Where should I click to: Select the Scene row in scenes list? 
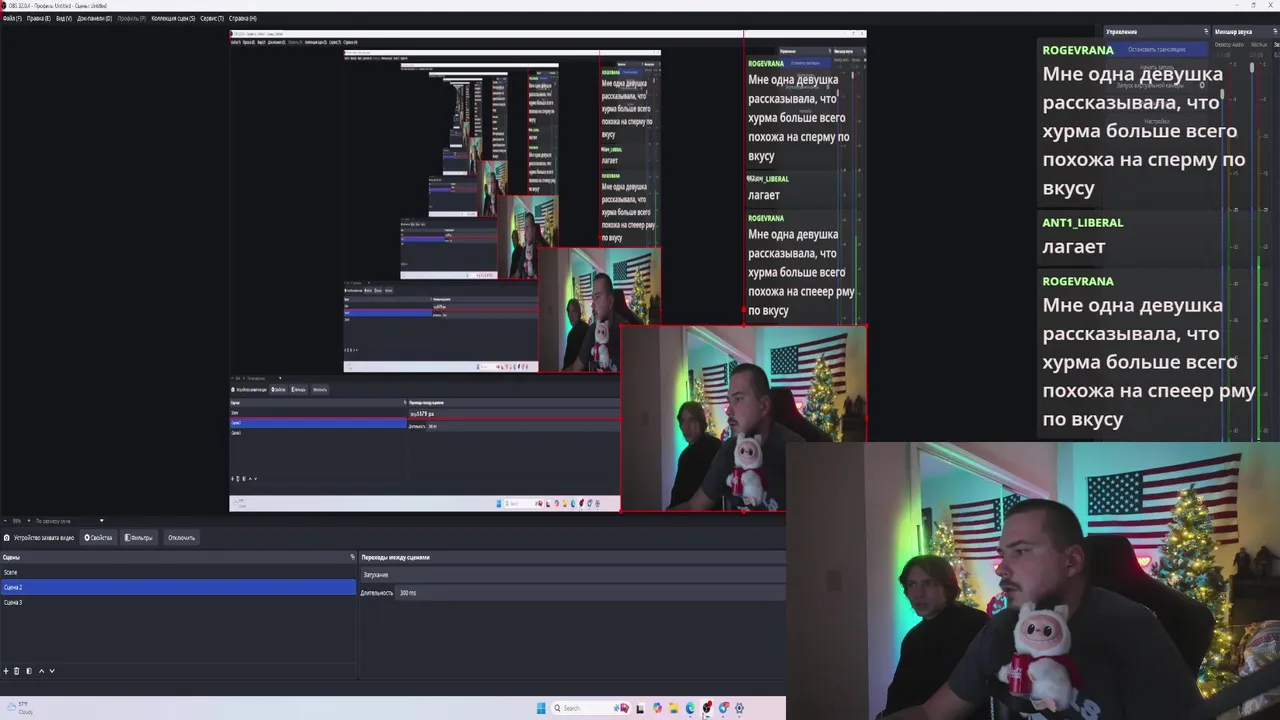[x=178, y=572]
